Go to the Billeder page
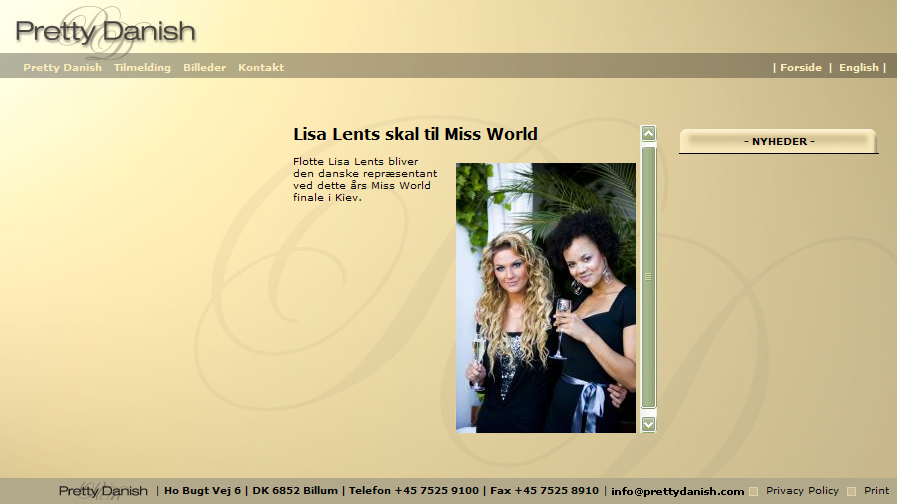 (x=204, y=68)
